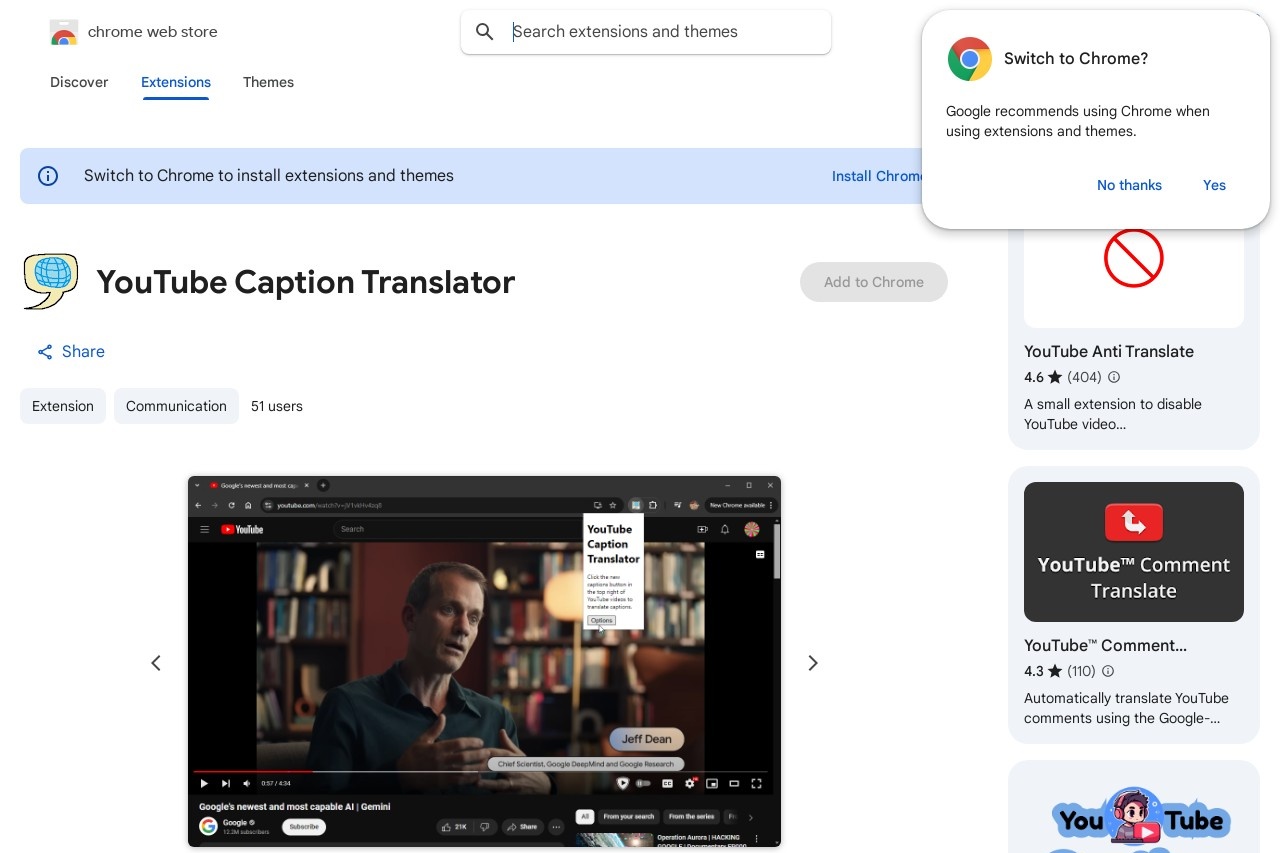
Task: Click info icon beside YouTube Comment rating
Action: [x=1108, y=672]
